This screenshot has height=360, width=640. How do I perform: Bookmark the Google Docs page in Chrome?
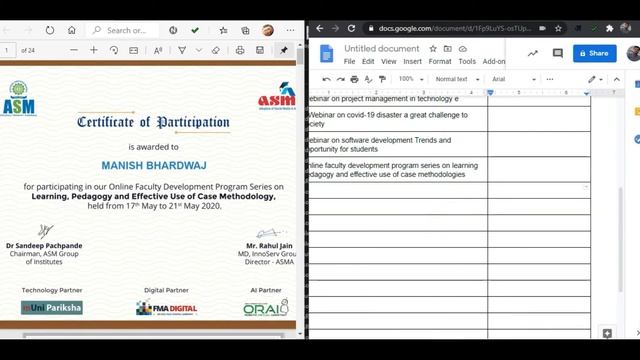coord(558,28)
